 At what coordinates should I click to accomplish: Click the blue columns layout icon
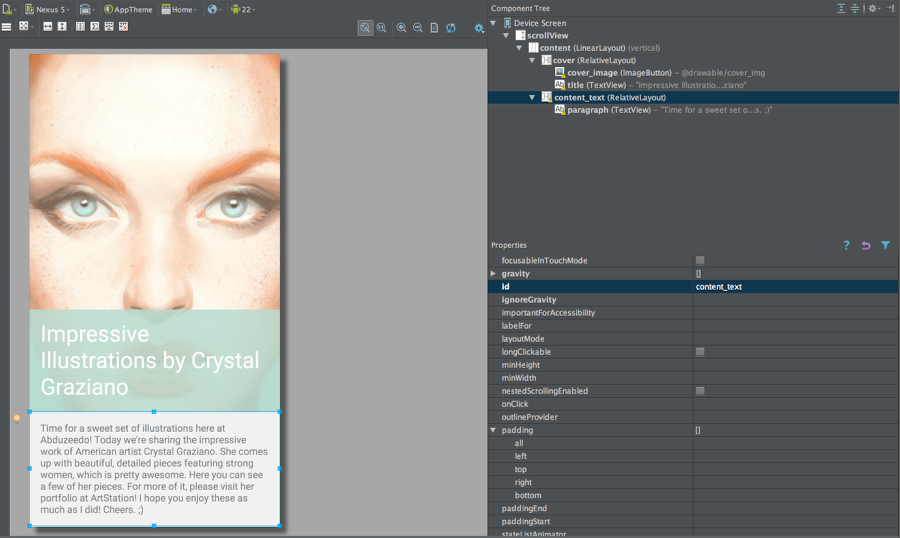coord(80,26)
